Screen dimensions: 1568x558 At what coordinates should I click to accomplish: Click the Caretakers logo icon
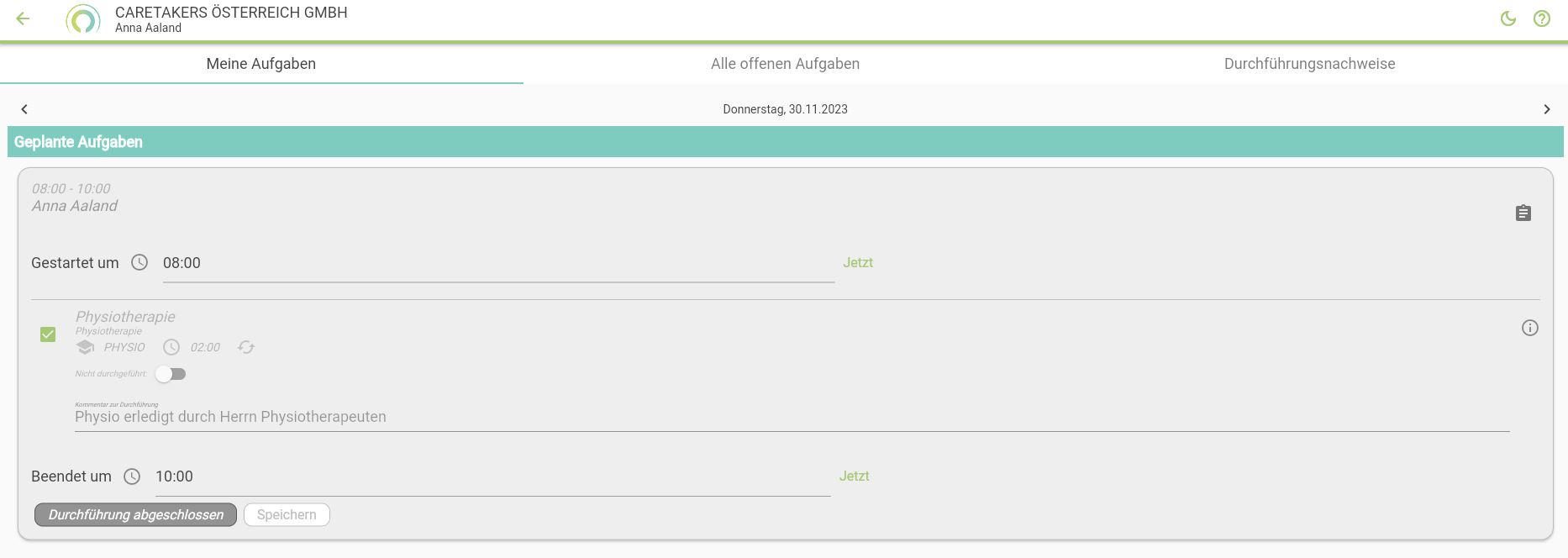click(x=82, y=19)
